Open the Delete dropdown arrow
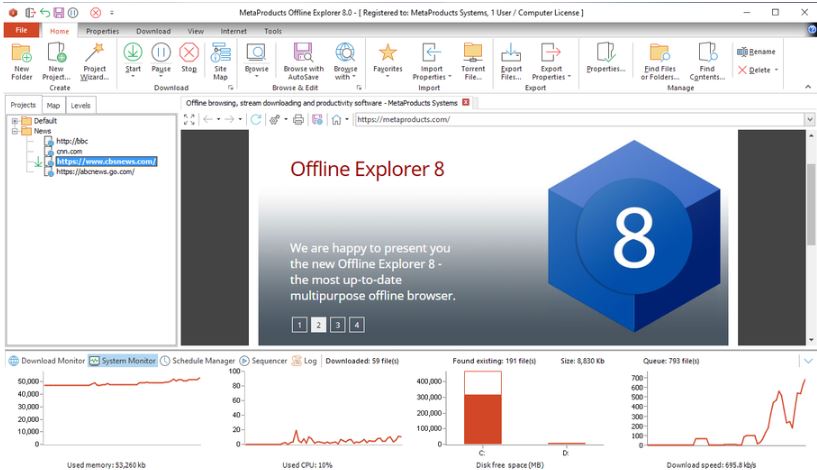Image resolution: width=817 pixels, height=470 pixels. click(776, 70)
